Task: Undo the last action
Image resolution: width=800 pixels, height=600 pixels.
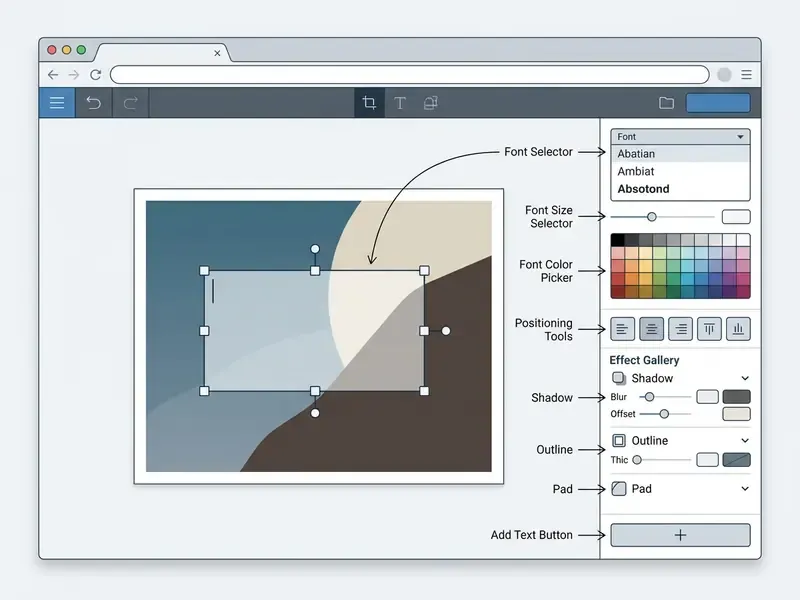Action: pyautogui.click(x=93, y=103)
